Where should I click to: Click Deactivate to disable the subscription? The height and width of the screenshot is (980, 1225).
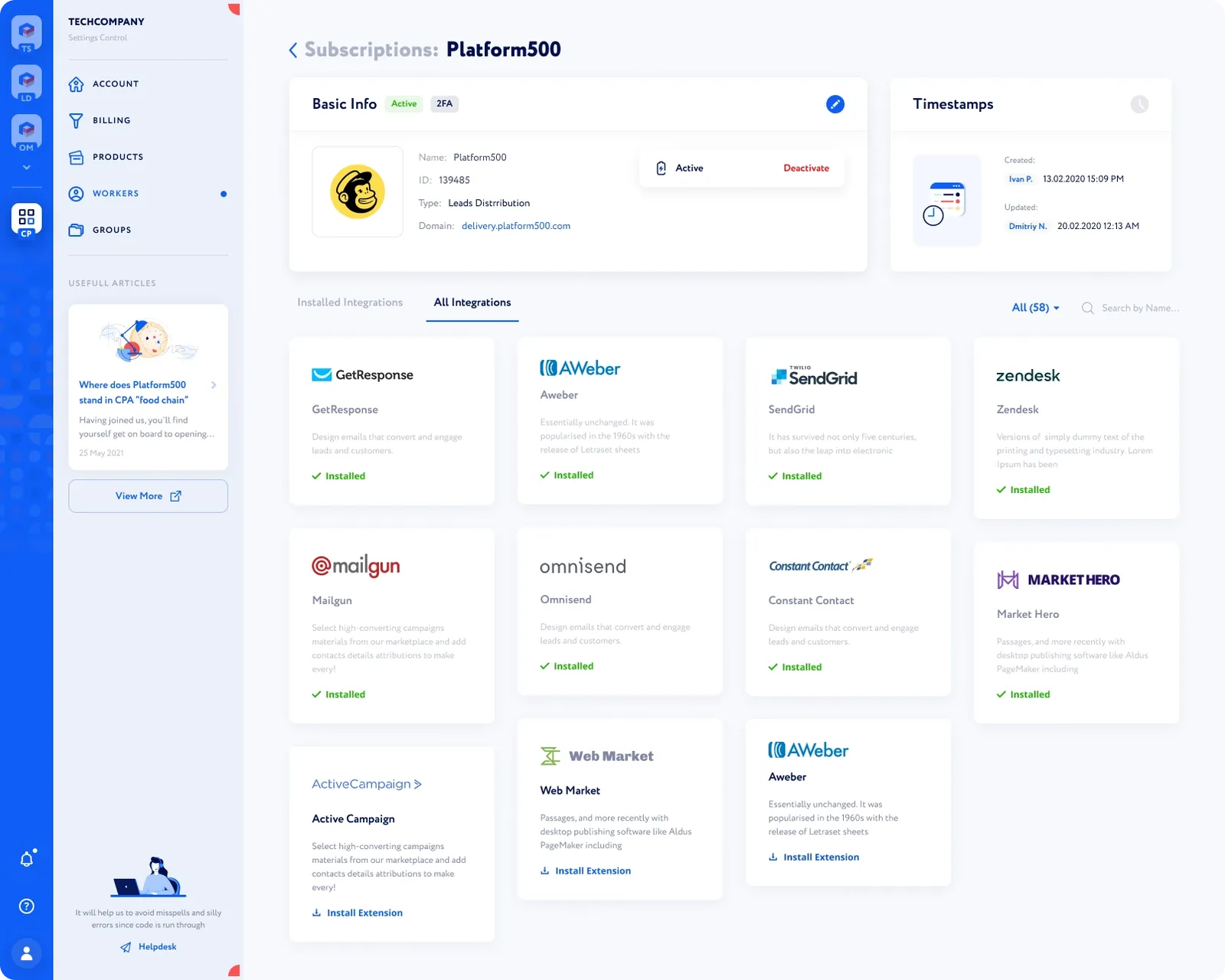tap(806, 168)
